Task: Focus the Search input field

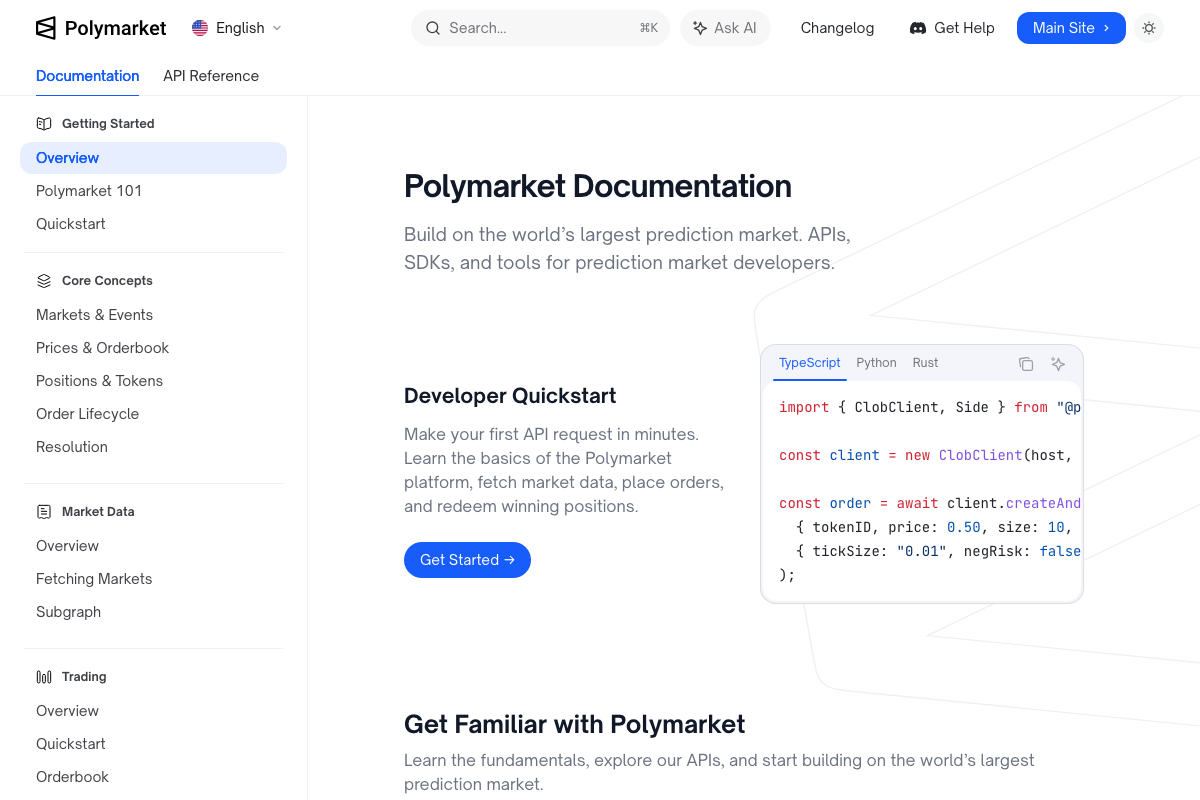Action: [x=540, y=28]
